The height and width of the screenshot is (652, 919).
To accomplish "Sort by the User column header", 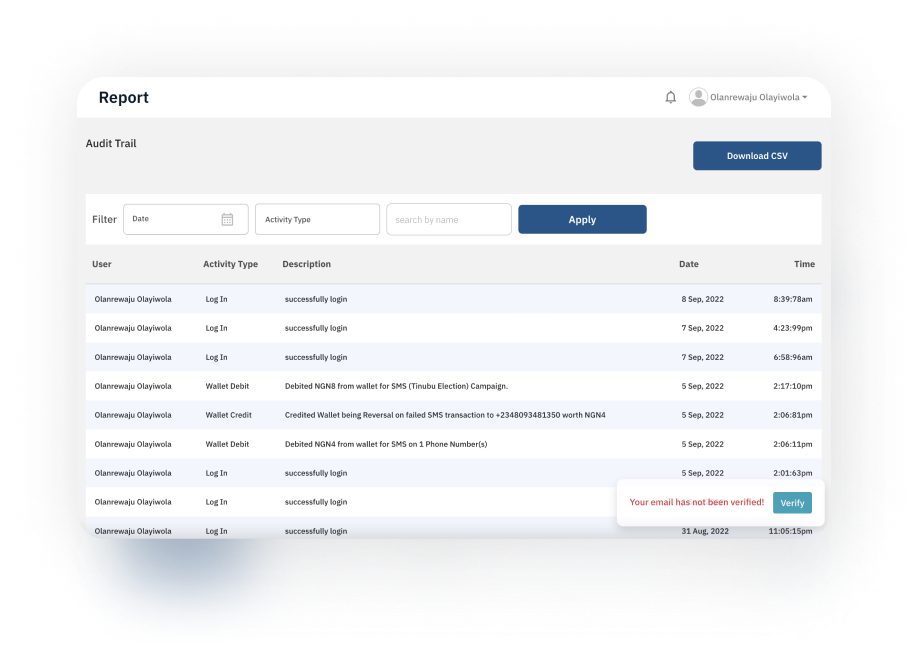I will [102, 264].
